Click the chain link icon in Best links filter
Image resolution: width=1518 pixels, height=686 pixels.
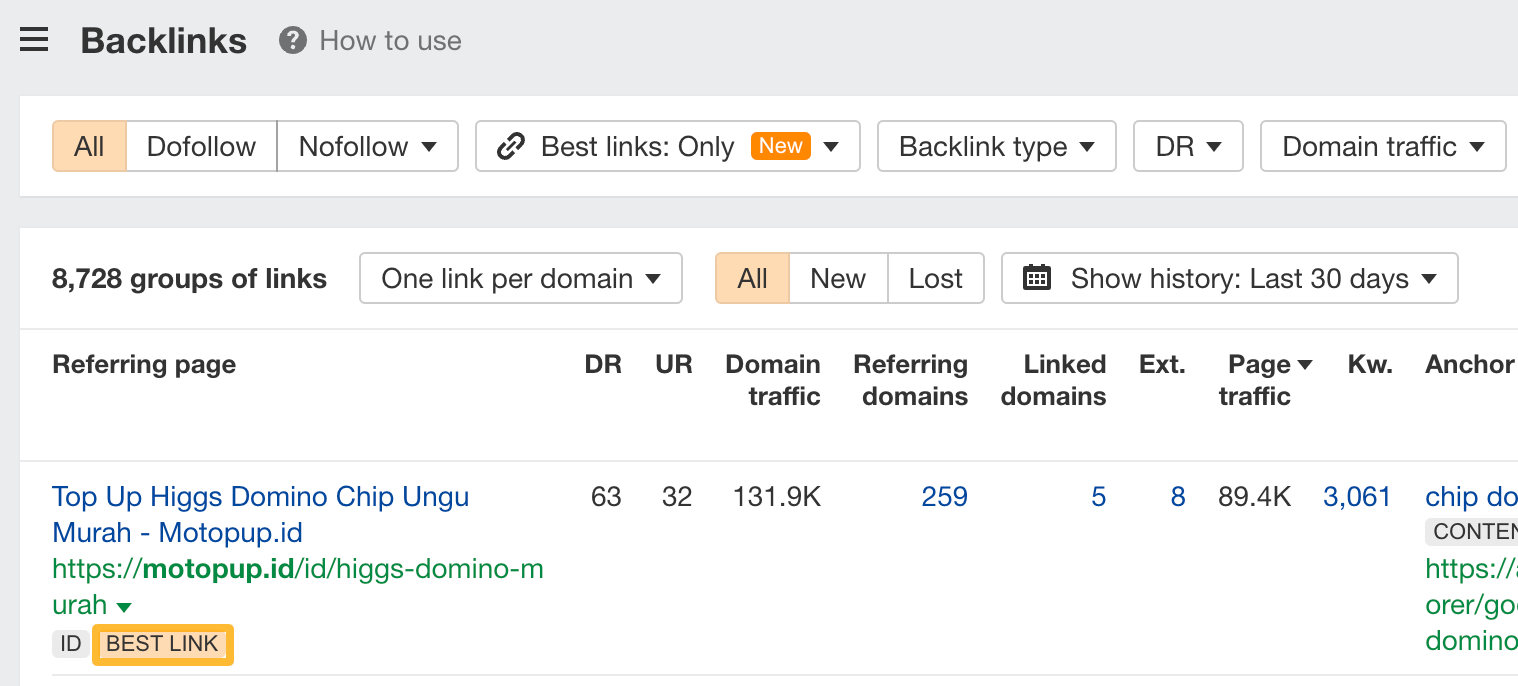(511, 146)
